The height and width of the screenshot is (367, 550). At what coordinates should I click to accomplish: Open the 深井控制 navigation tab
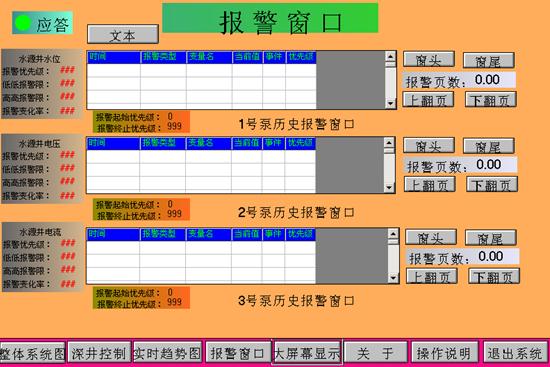pyautogui.click(x=99, y=353)
